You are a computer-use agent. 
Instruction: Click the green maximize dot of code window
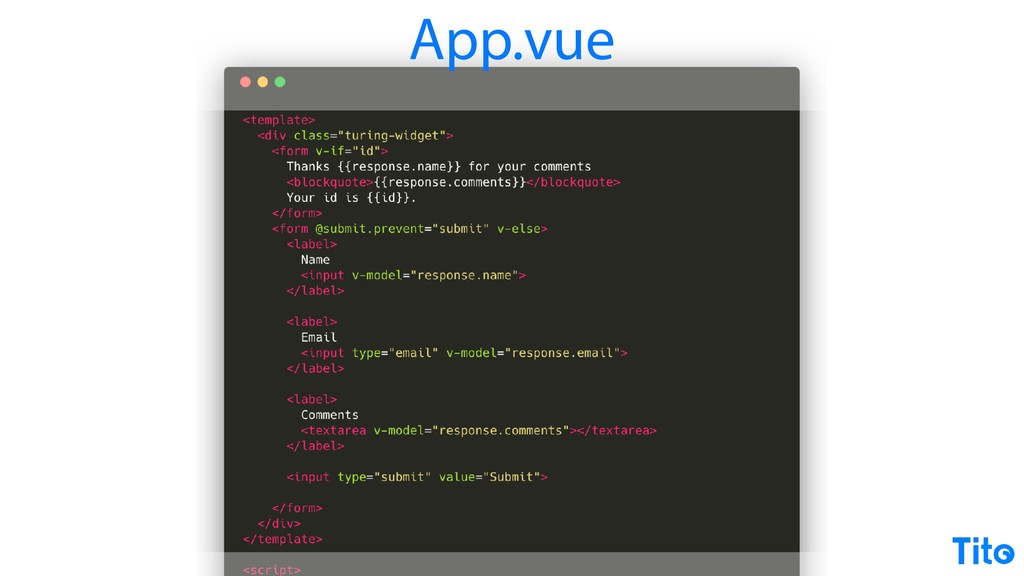pyautogui.click(x=280, y=82)
